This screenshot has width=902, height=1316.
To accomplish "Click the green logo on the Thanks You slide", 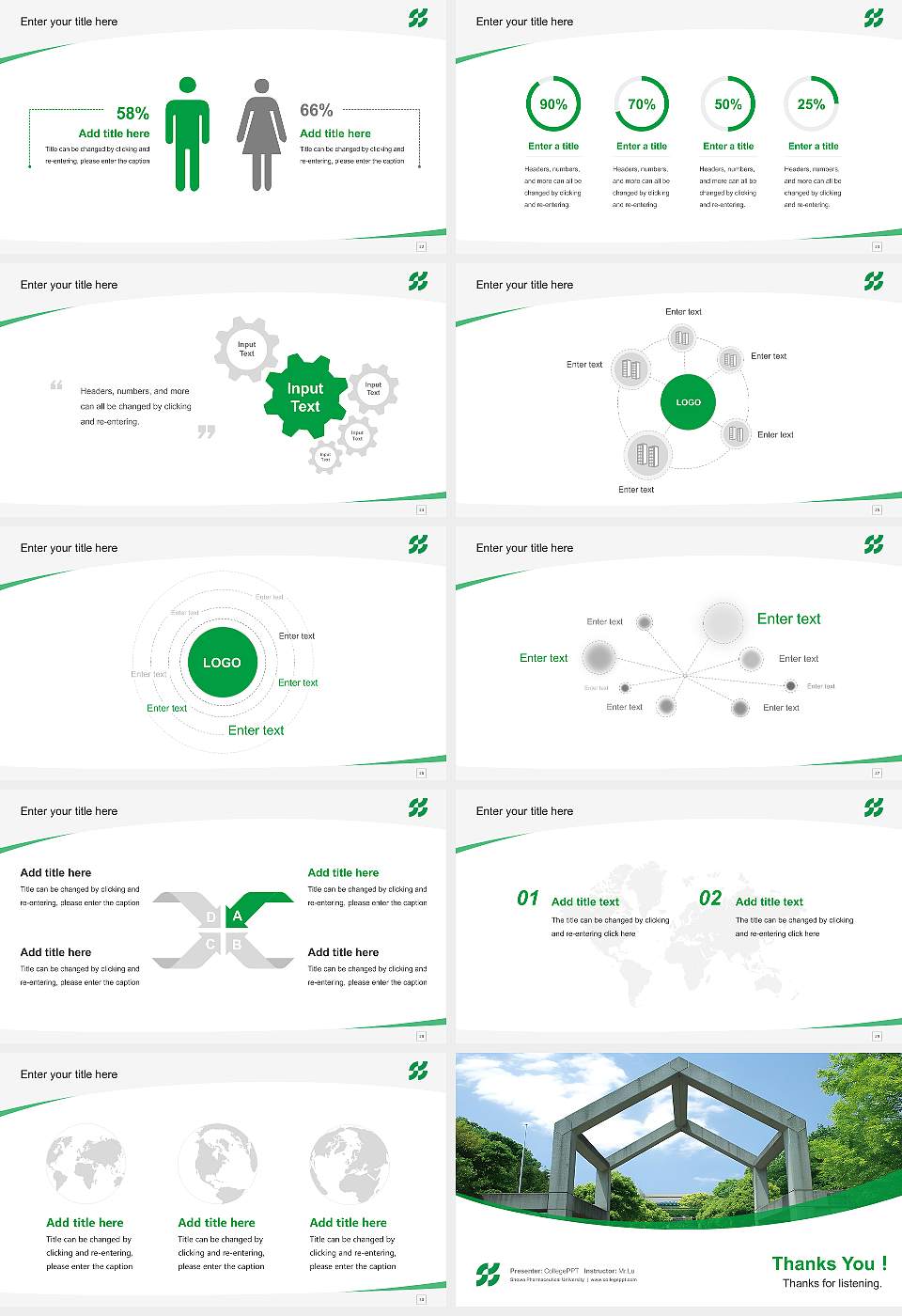I will pos(488,1275).
